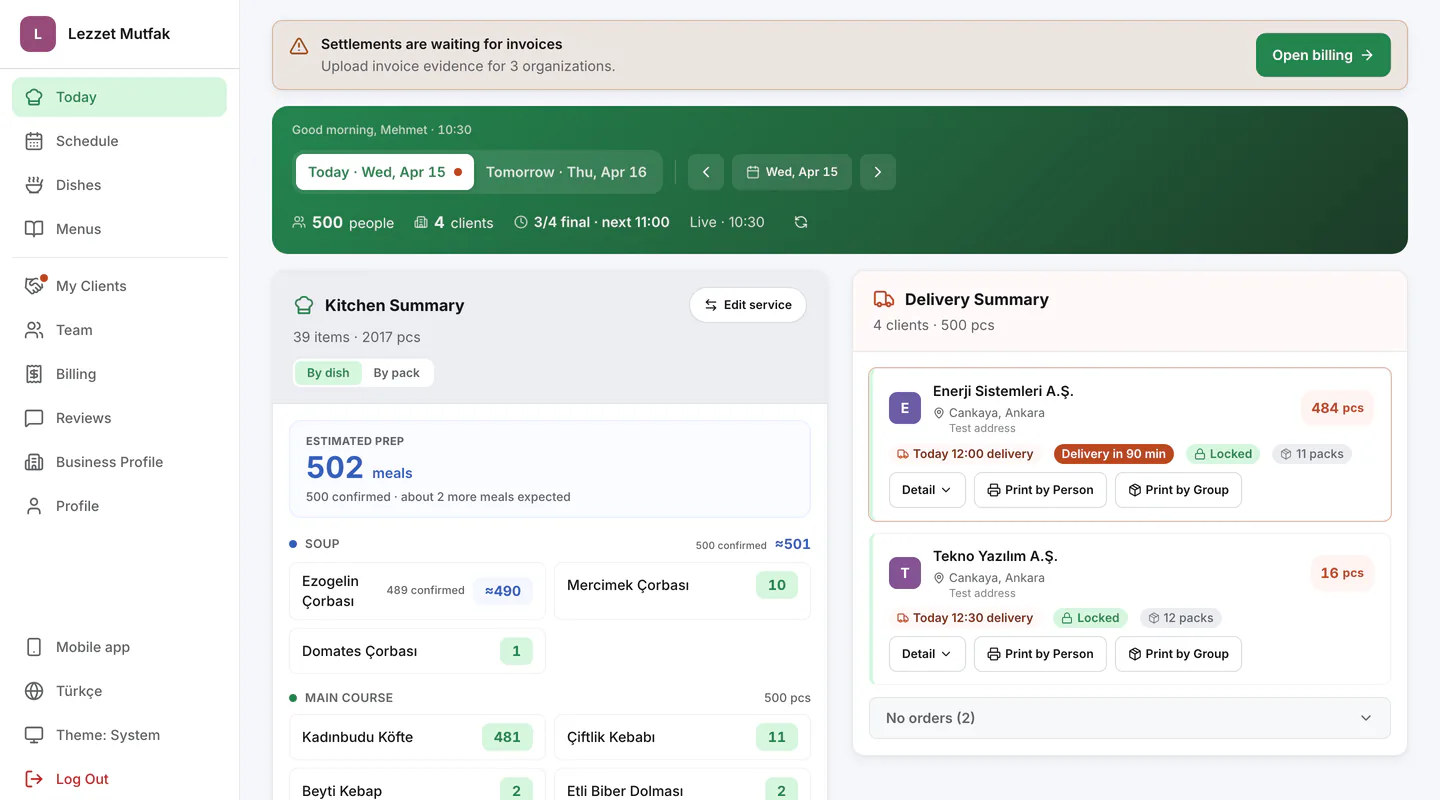Click the refresh icon next to Live 10:30
Viewport: 1440px width, 800px height.
click(801, 222)
